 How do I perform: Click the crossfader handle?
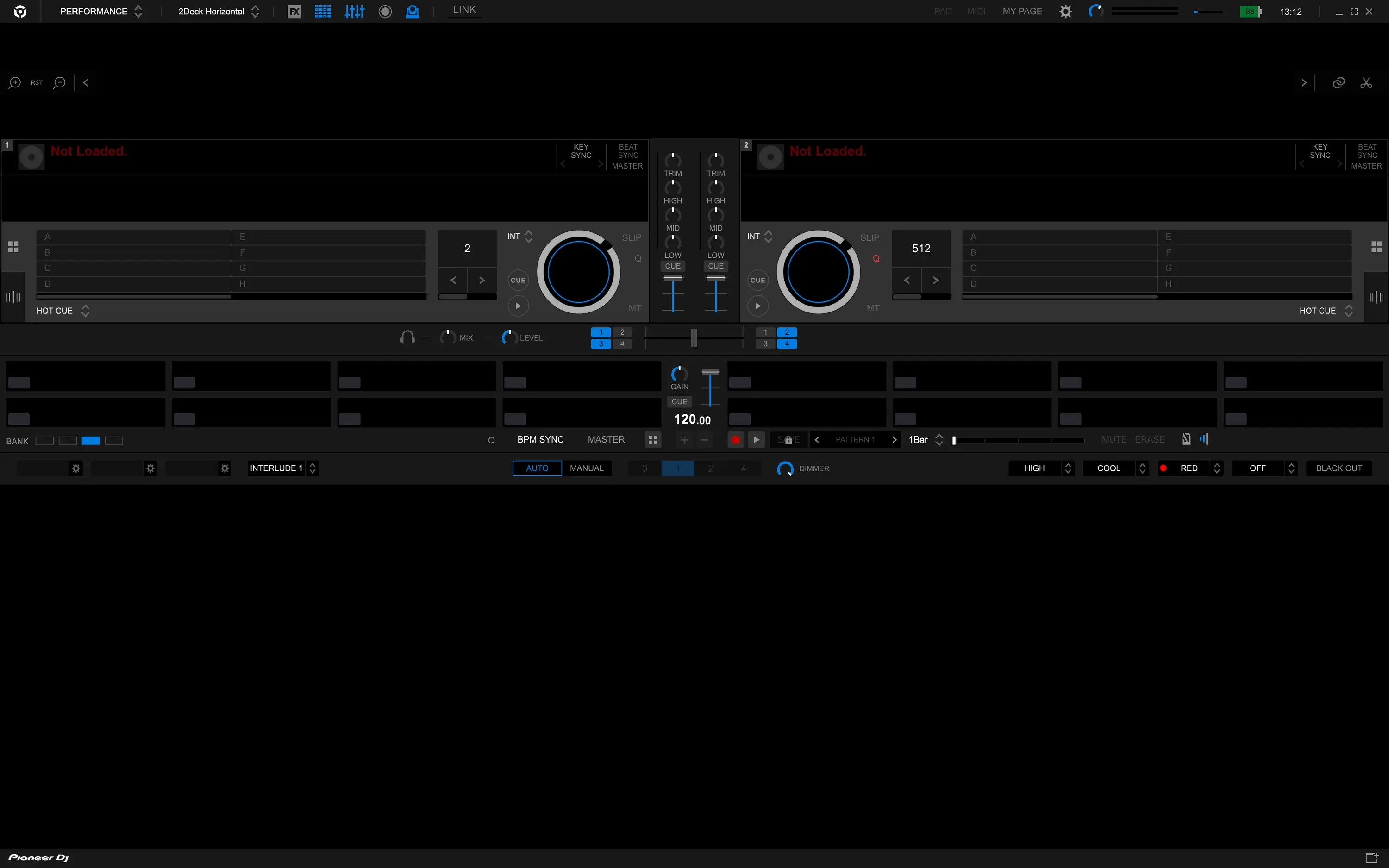point(694,338)
